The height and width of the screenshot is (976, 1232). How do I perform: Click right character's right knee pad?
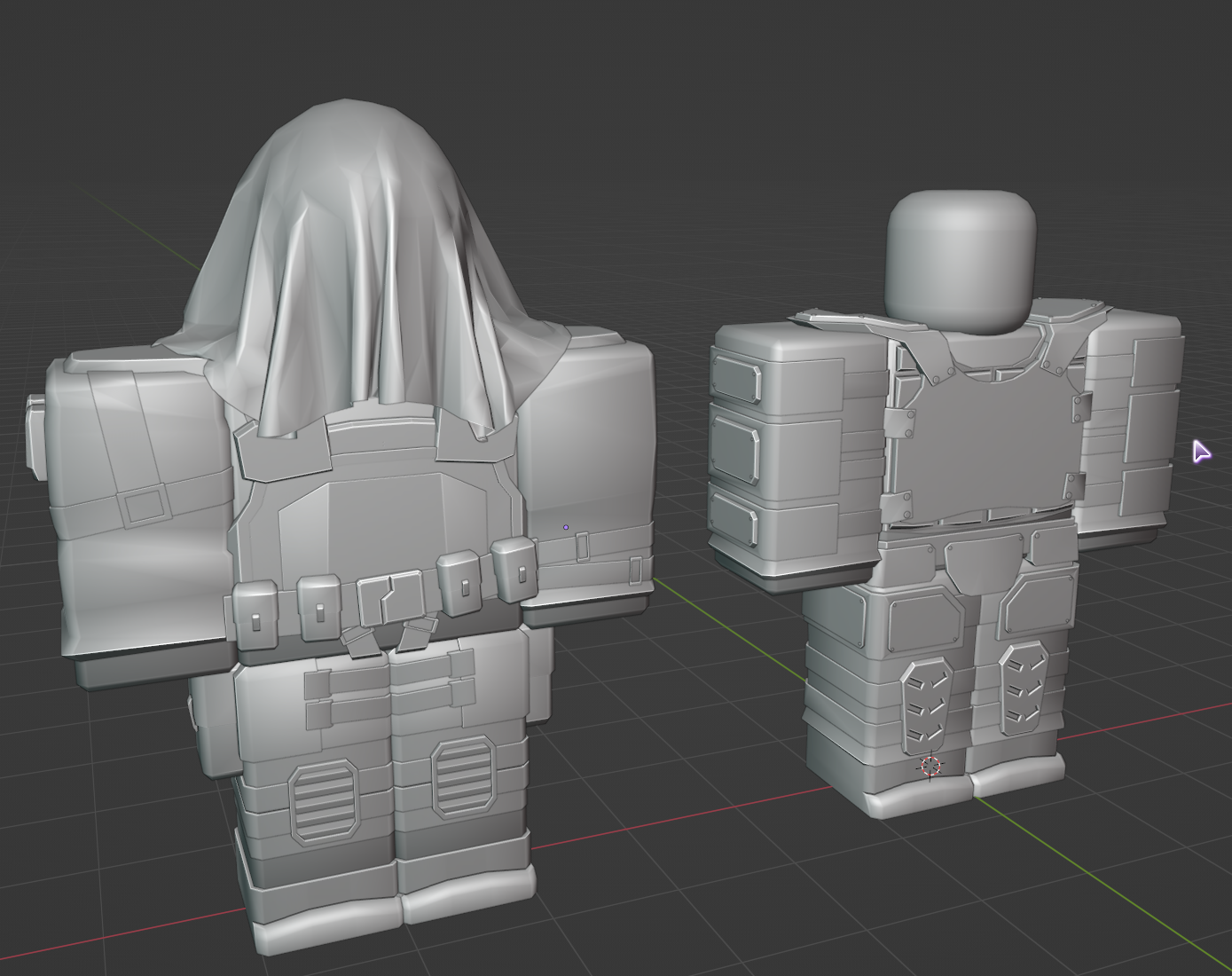[1023, 688]
